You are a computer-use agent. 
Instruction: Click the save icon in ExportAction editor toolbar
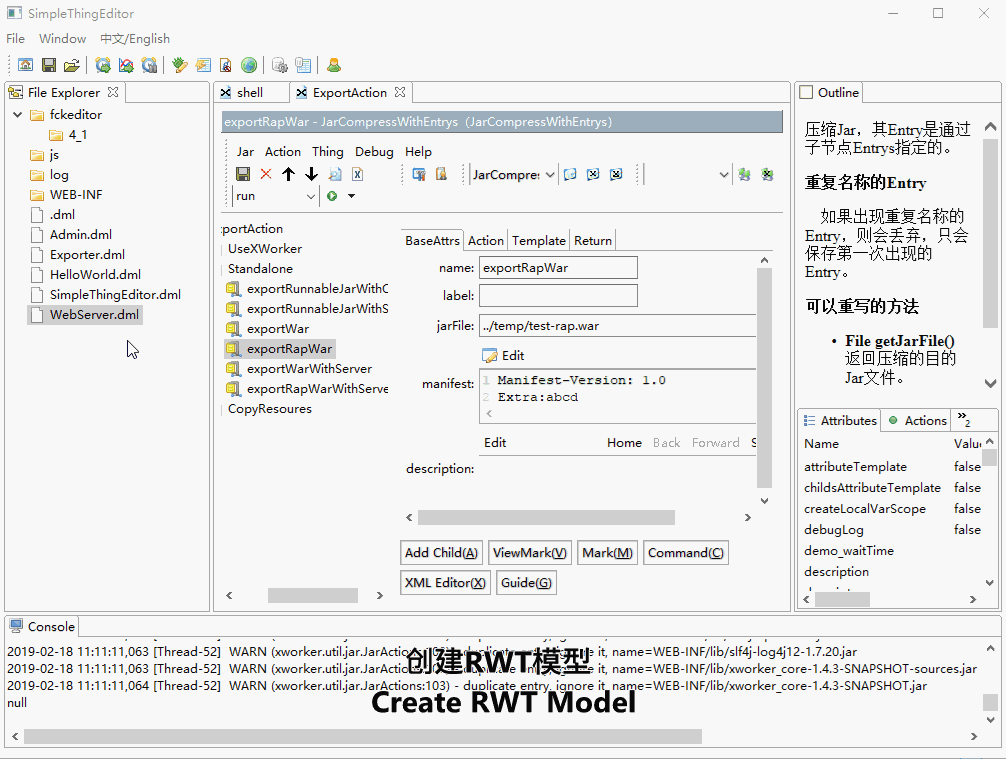coord(243,174)
